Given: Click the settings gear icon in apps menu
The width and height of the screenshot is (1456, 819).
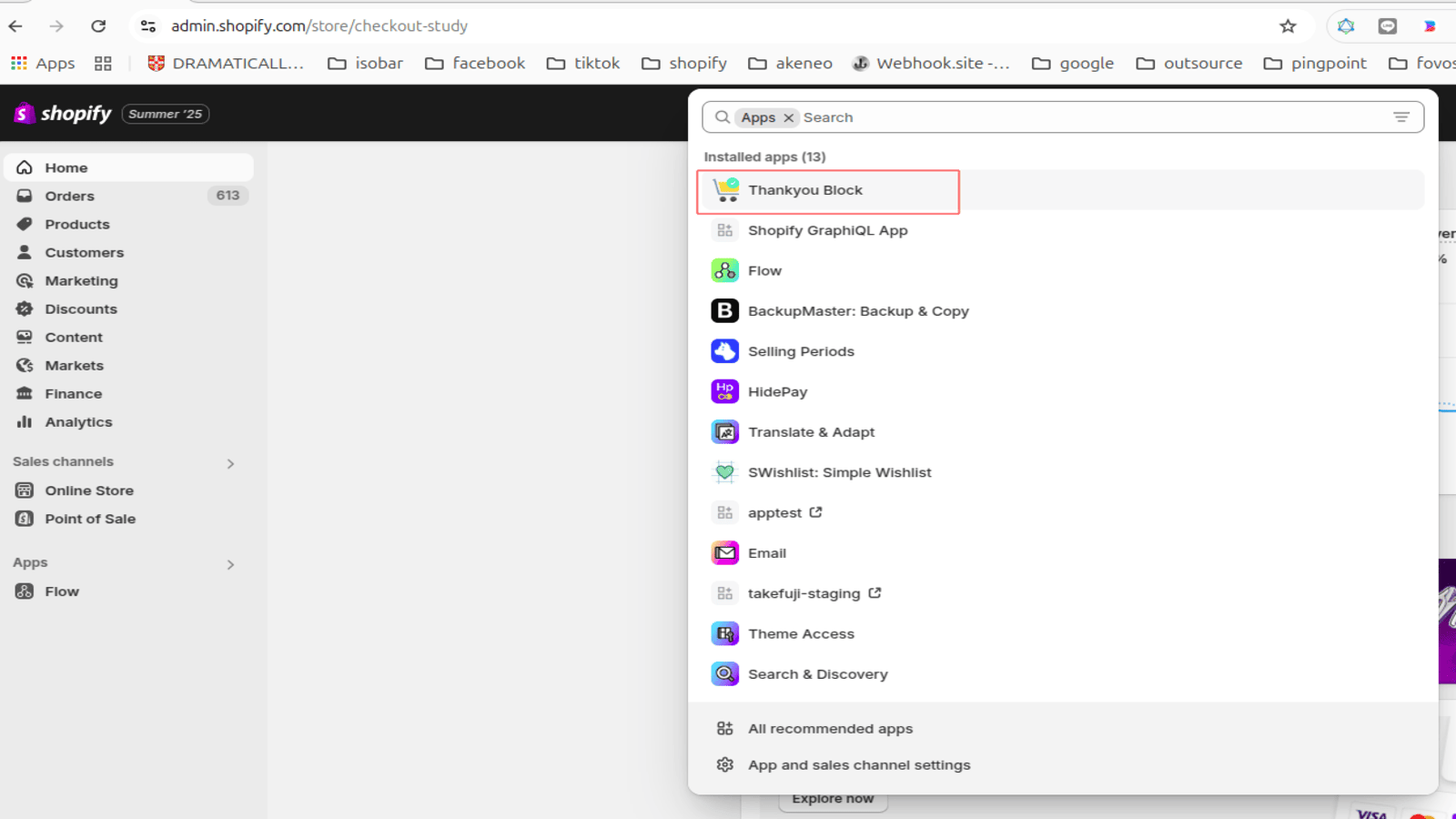Looking at the screenshot, I should click(725, 764).
